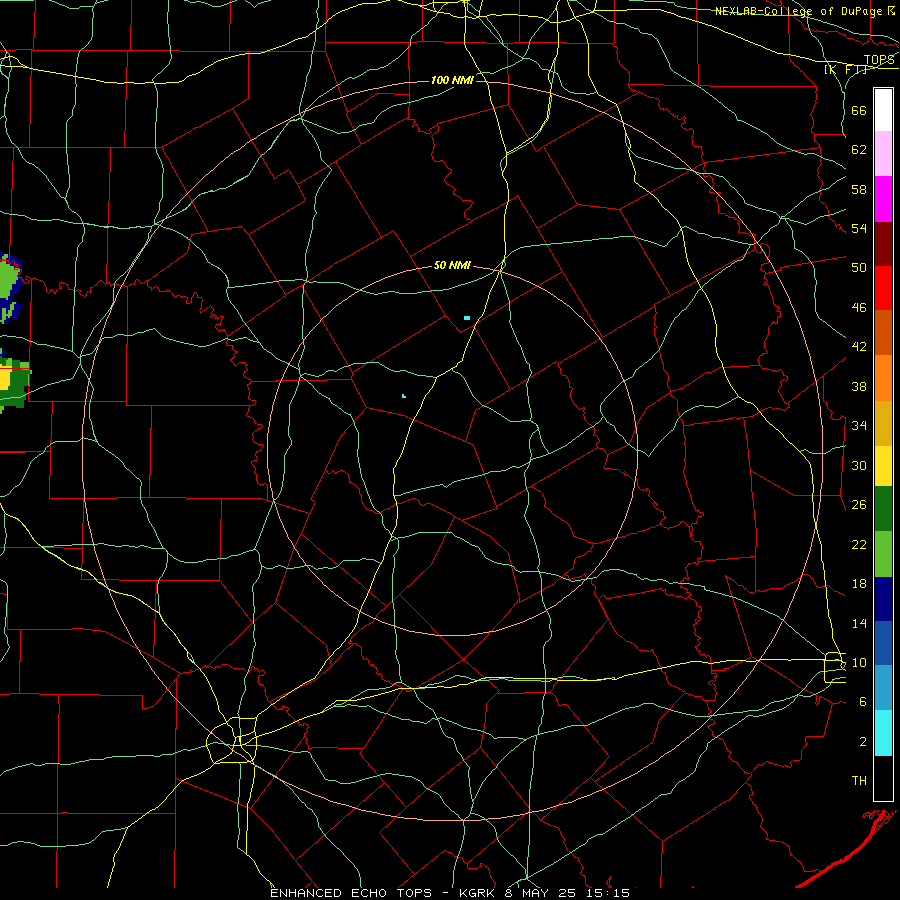Click legend value '22'
The image size is (900, 900).
[x=859, y=544]
